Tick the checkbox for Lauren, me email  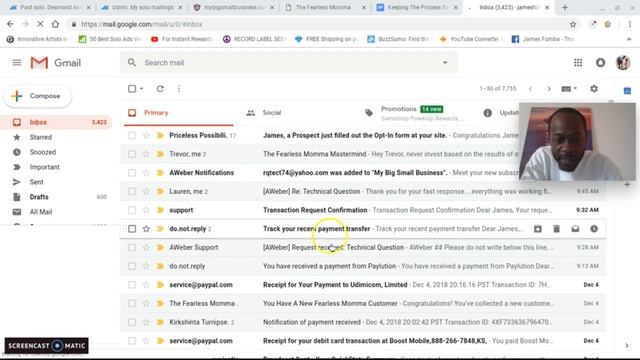132,191
